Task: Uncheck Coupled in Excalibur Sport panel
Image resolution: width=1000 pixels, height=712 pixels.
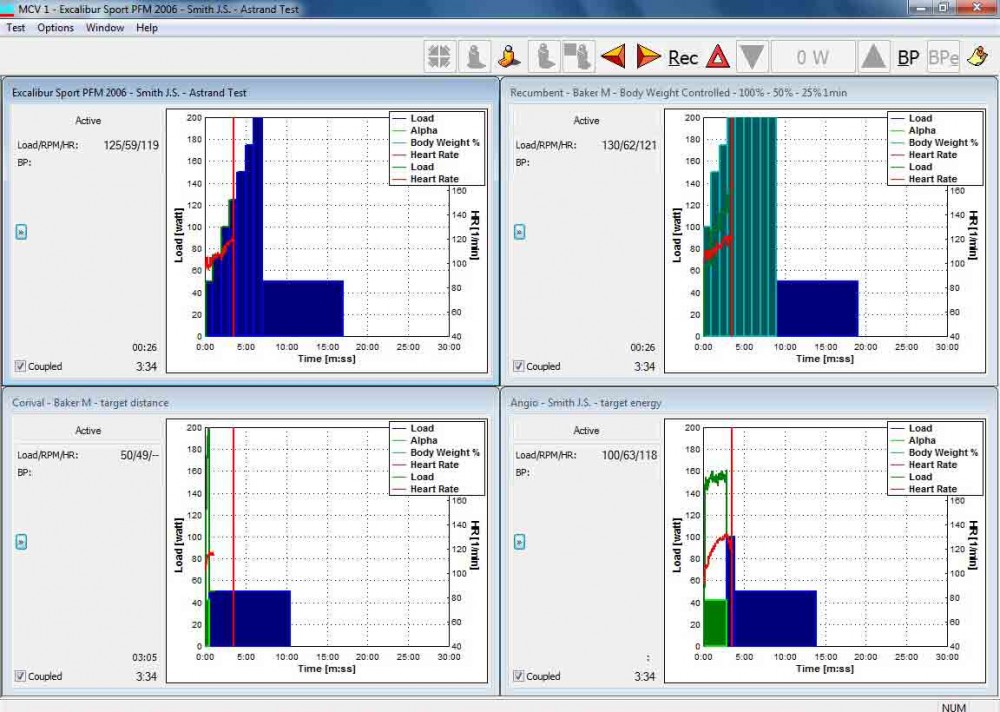Action: (x=21, y=366)
